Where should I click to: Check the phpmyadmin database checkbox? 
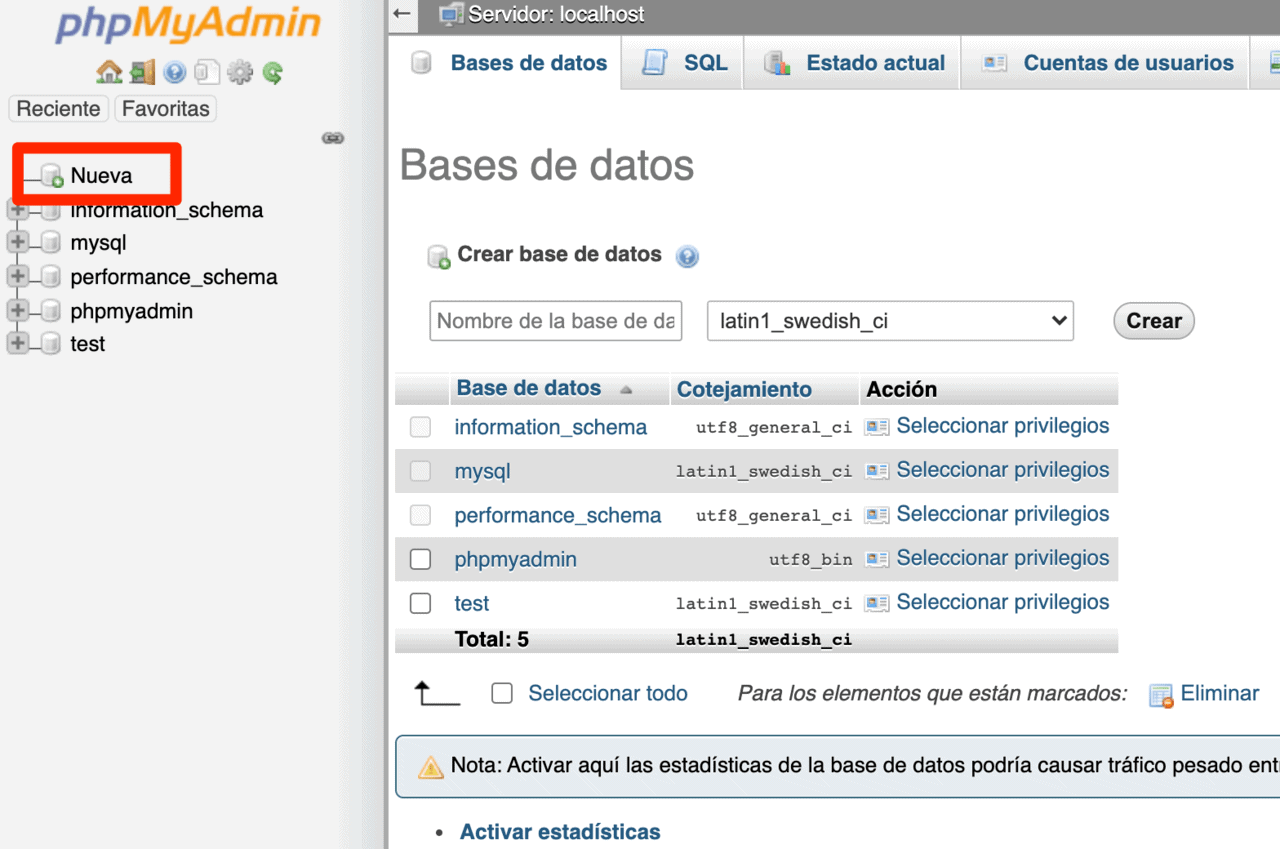coord(420,559)
